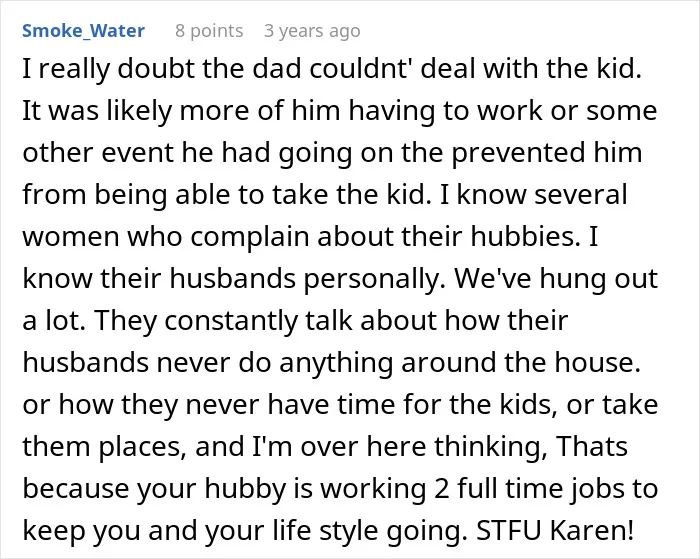Click the line beginning 'other event he had'
The height and width of the screenshot is (559, 700).
pyautogui.click(x=333, y=153)
